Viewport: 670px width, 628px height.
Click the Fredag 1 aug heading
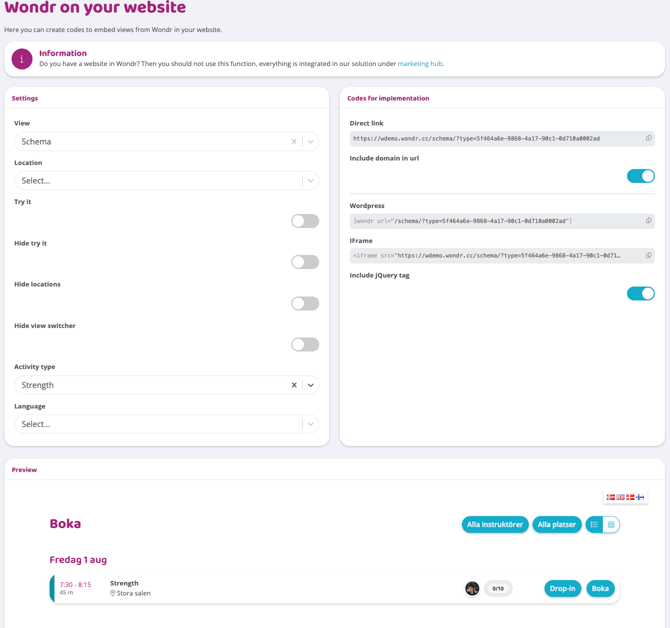tap(78, 560)
